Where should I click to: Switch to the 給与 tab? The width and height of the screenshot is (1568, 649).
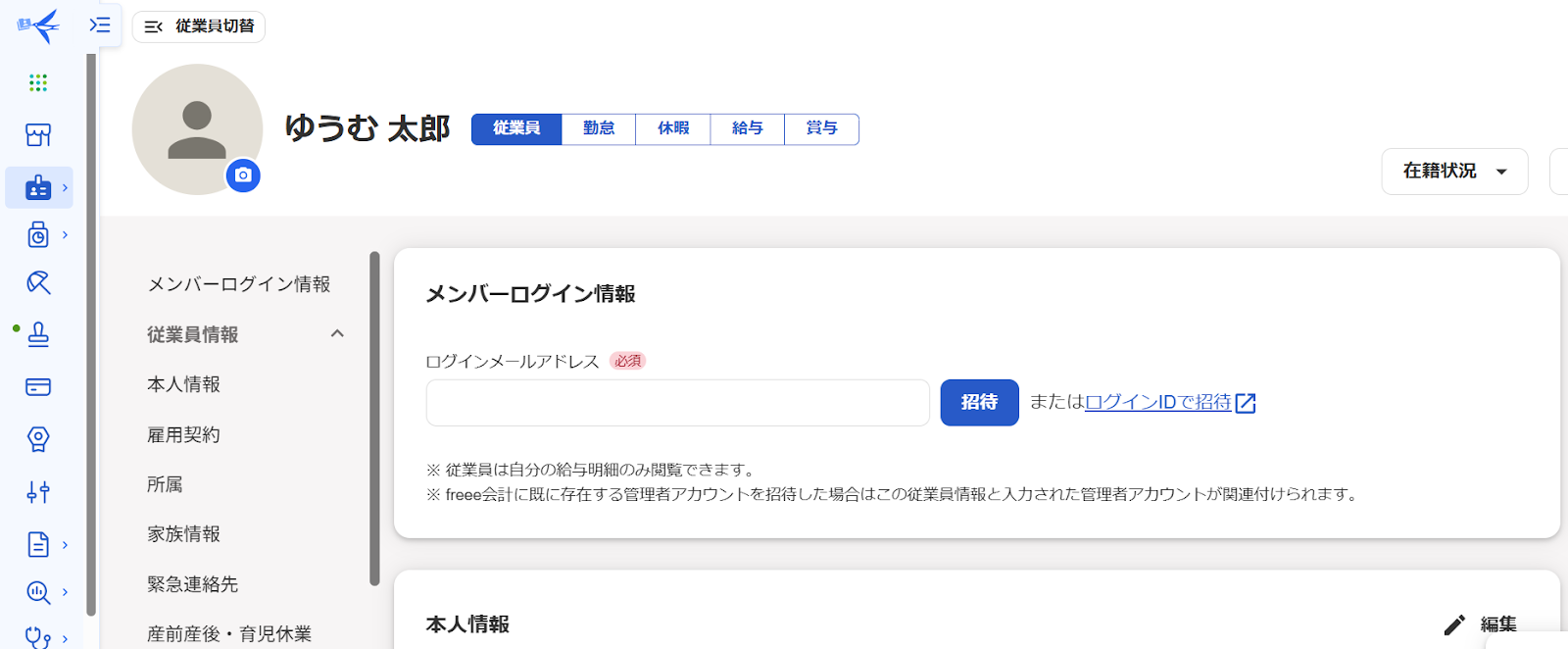pyautogui.click(x=748, y=128)
